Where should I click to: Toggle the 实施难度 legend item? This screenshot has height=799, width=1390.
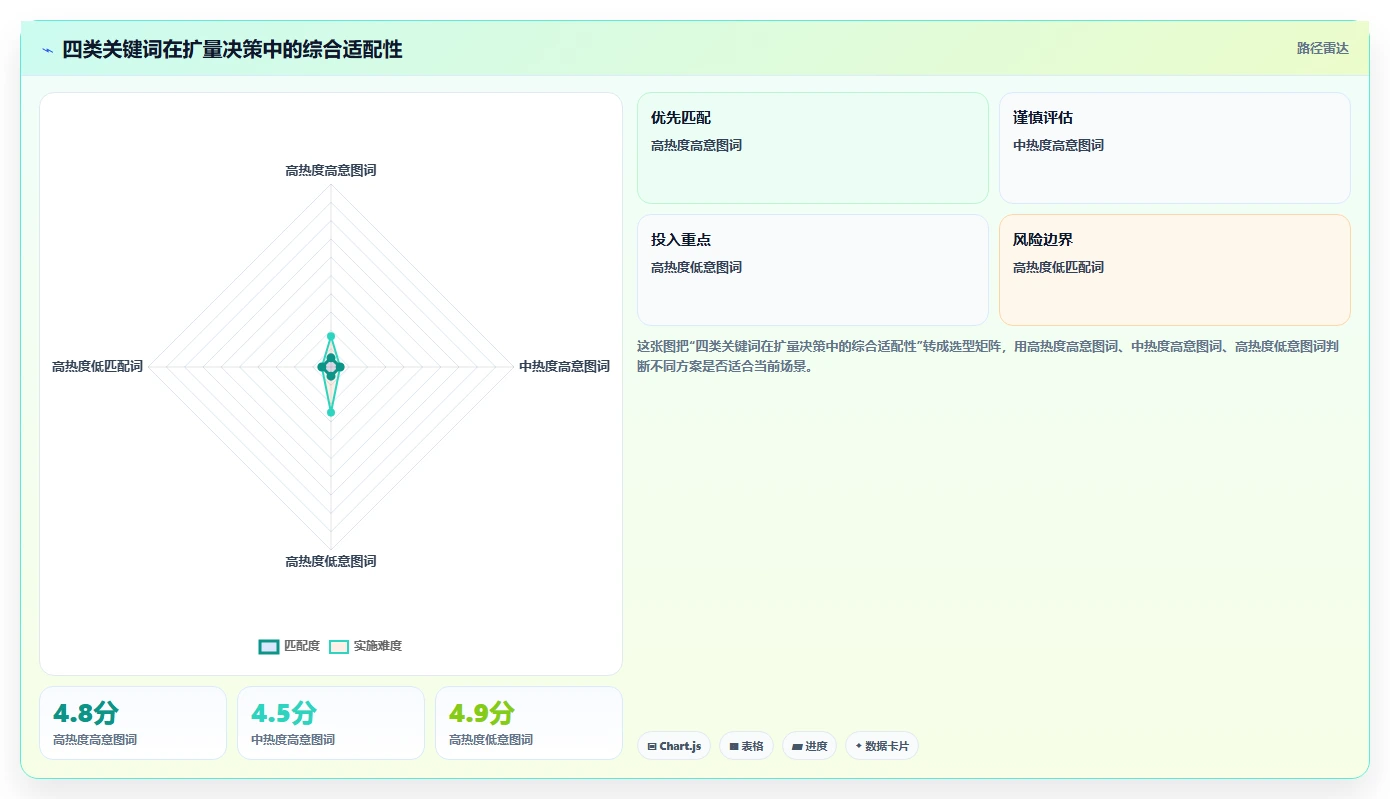click(366, 646)
